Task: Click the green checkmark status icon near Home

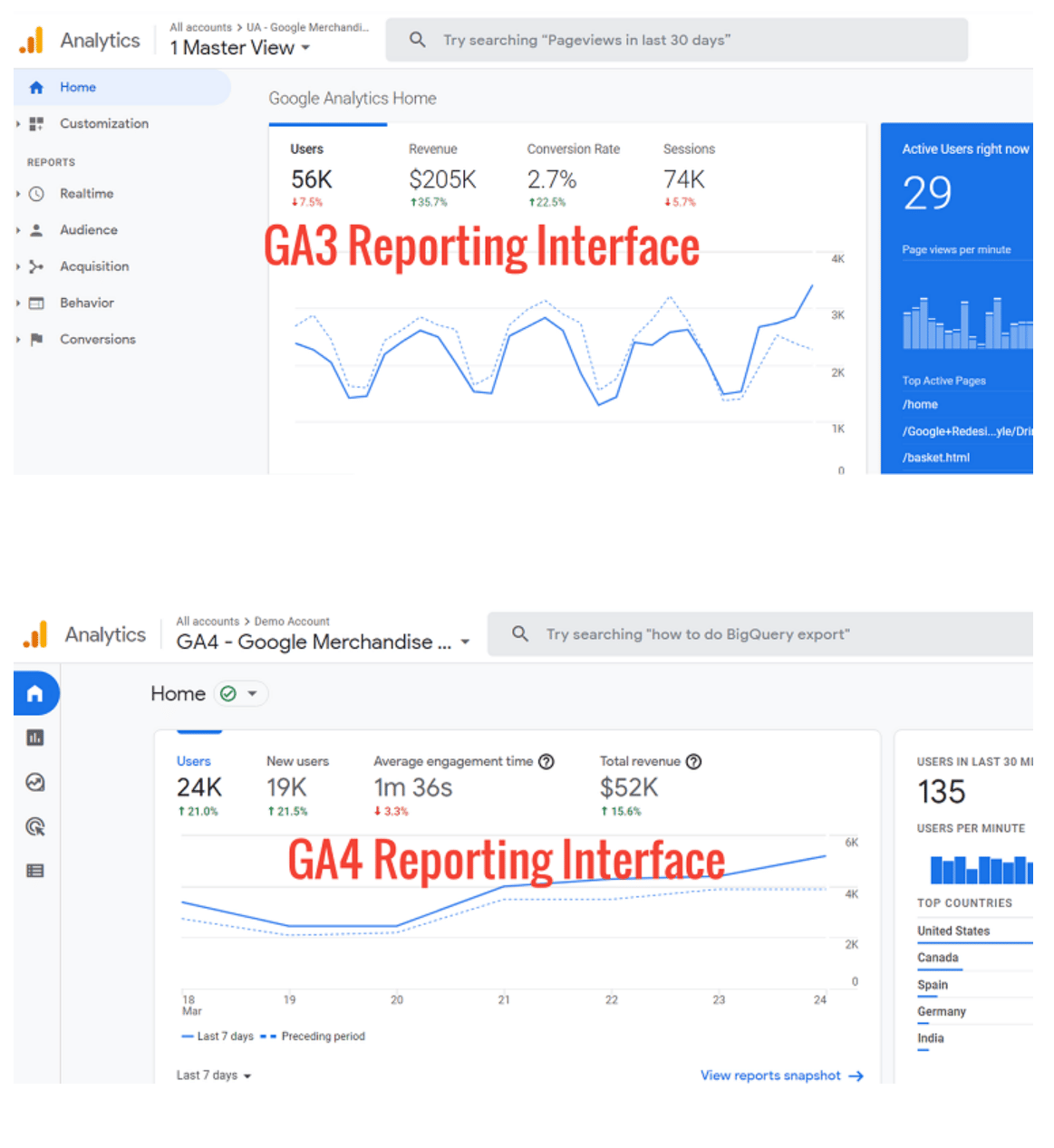Action: click(x=228, y=694)
